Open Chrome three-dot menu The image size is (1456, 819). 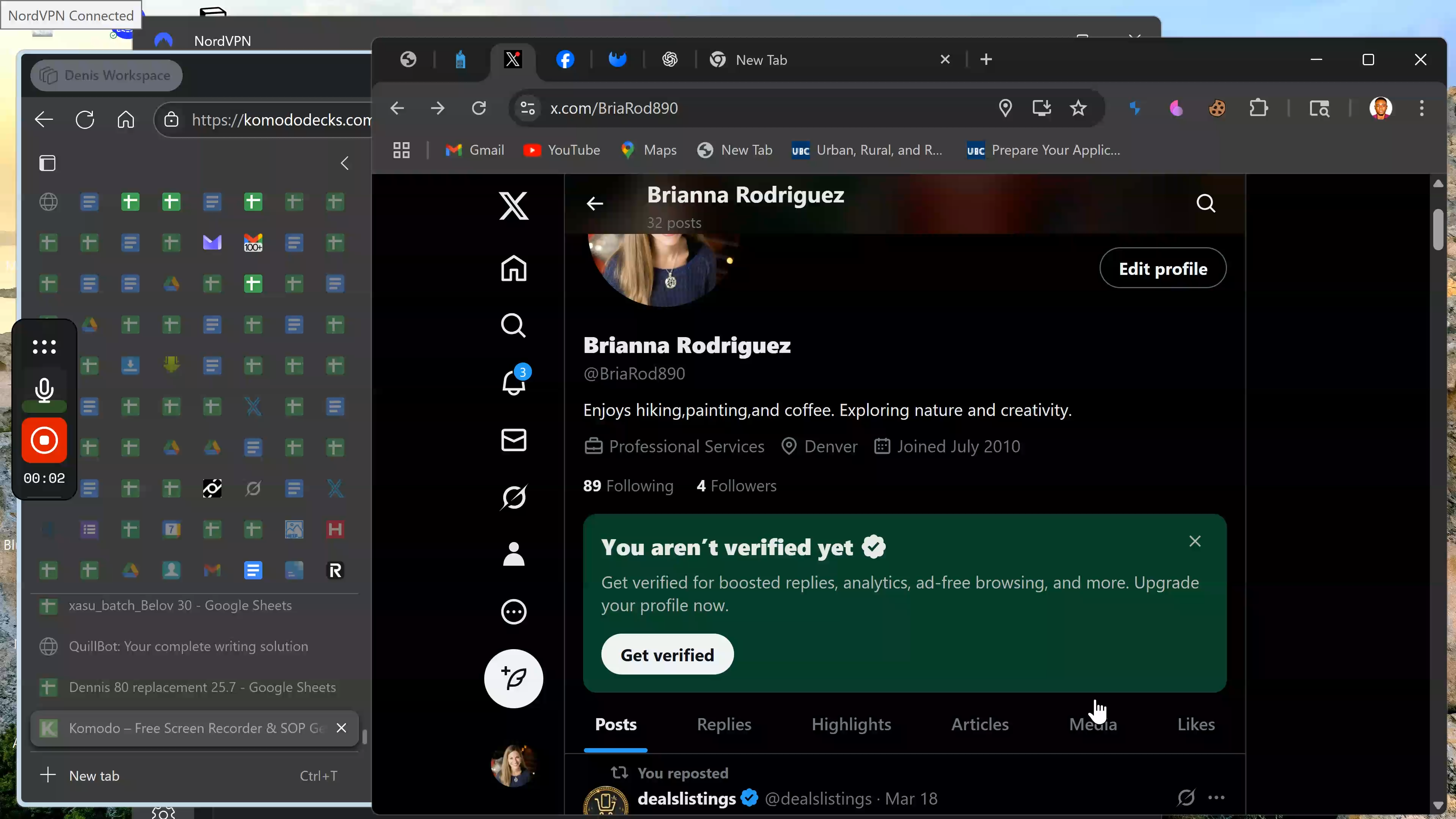1421,108
